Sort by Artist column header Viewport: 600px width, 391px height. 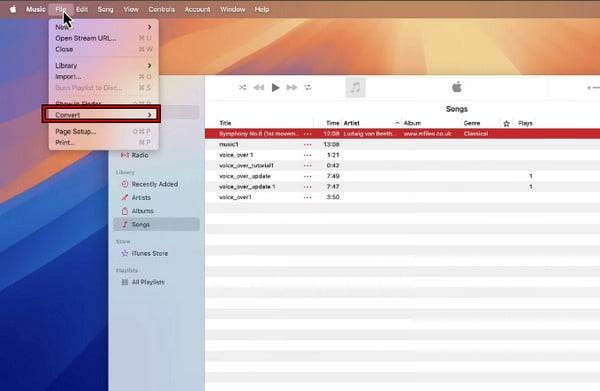click(x=351, y=123)
